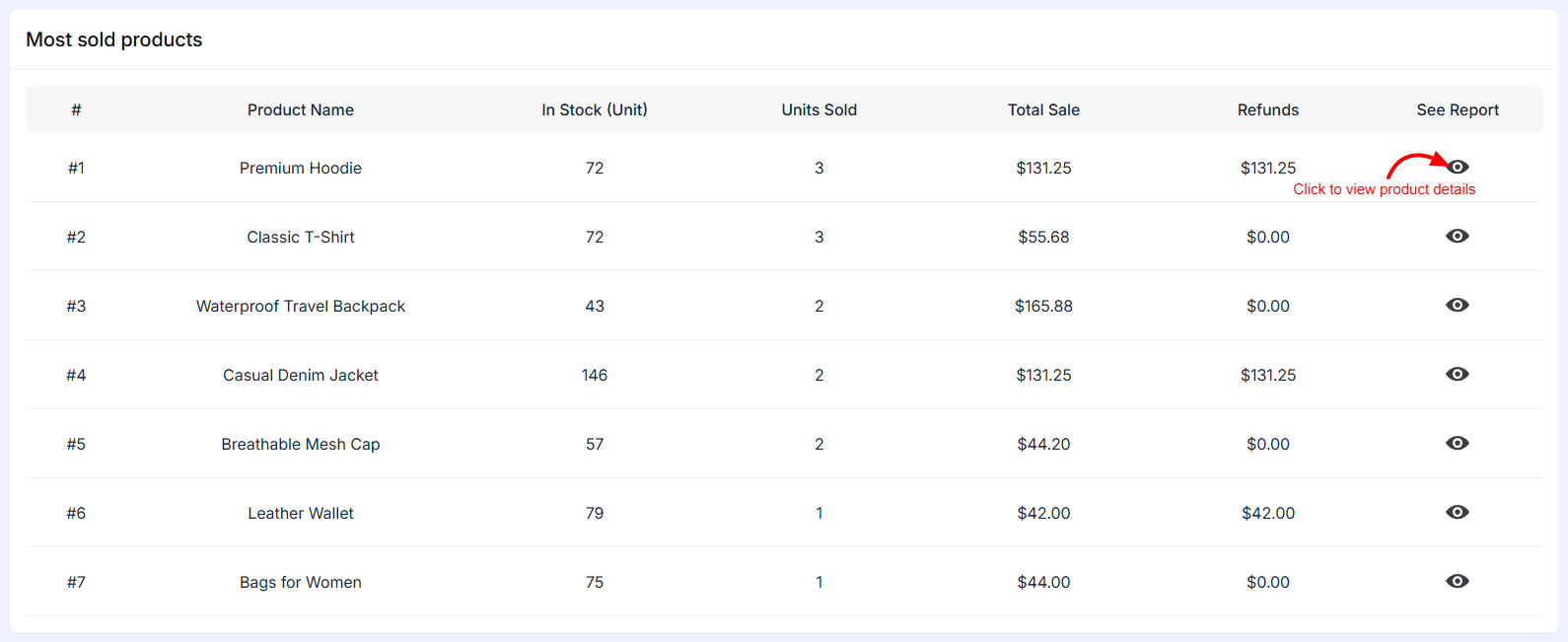Click the Most sold products heading

click(113, 39)
